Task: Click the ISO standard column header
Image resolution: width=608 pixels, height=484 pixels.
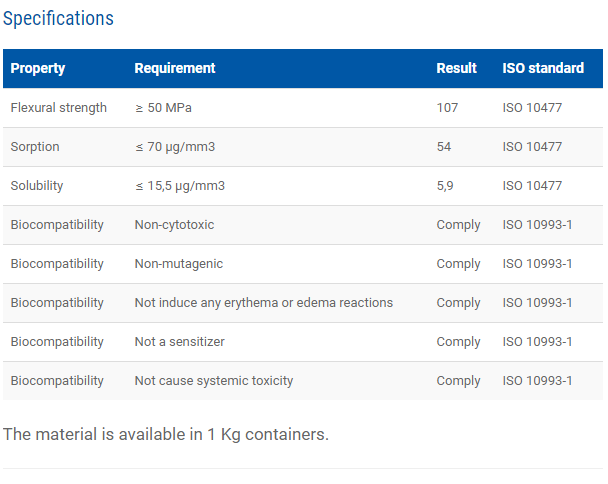Action: pyautogui.click(x=543, y=68)
